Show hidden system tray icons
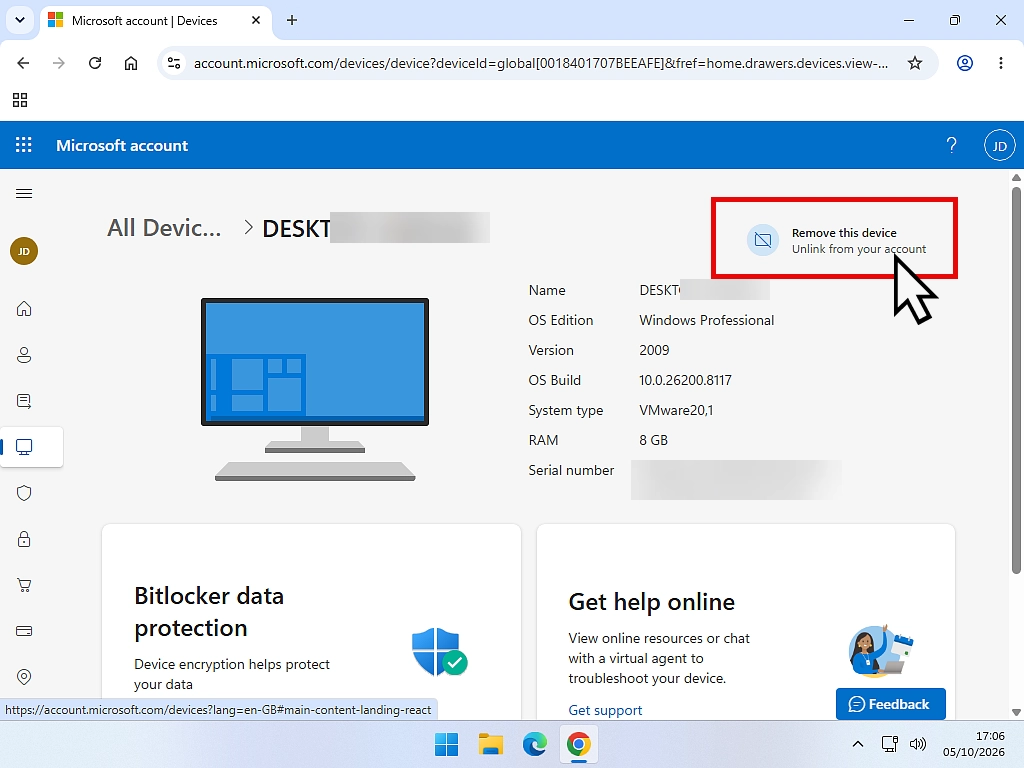 [x=858, y=744]
